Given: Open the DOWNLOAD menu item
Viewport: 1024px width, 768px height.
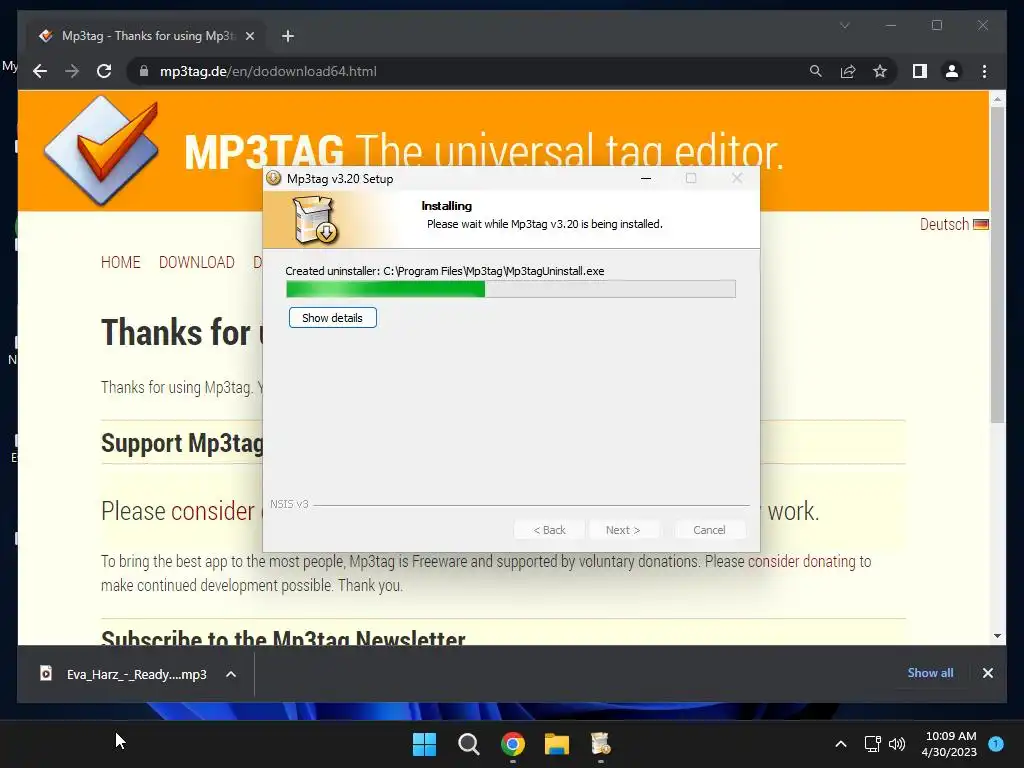Looking at the screenshot, I should click(197, 263).
